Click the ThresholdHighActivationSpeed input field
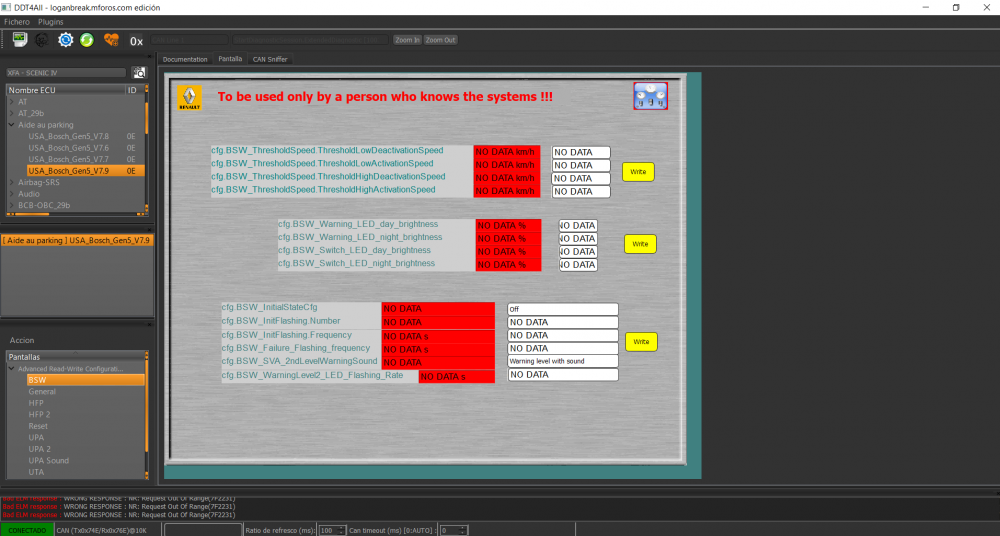Image resolution: width=1000 pixels, height=536 pixels. pos(581,191)
